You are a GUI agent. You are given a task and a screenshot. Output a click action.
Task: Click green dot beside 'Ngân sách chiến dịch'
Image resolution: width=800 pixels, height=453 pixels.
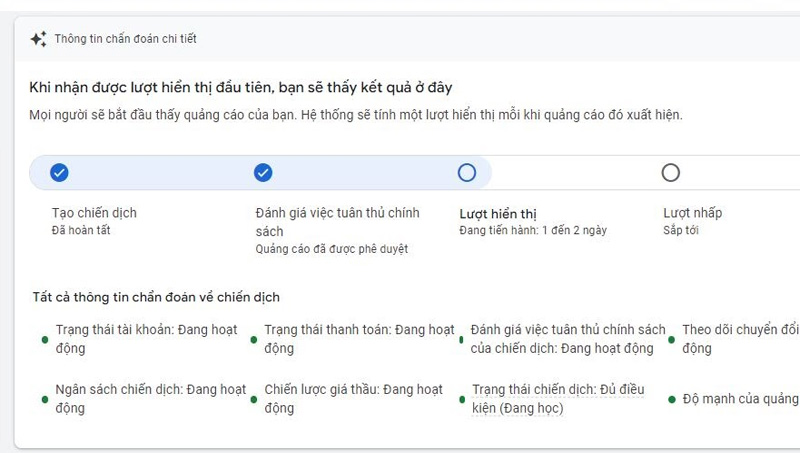pyautogui.click(x=45, y=399)
